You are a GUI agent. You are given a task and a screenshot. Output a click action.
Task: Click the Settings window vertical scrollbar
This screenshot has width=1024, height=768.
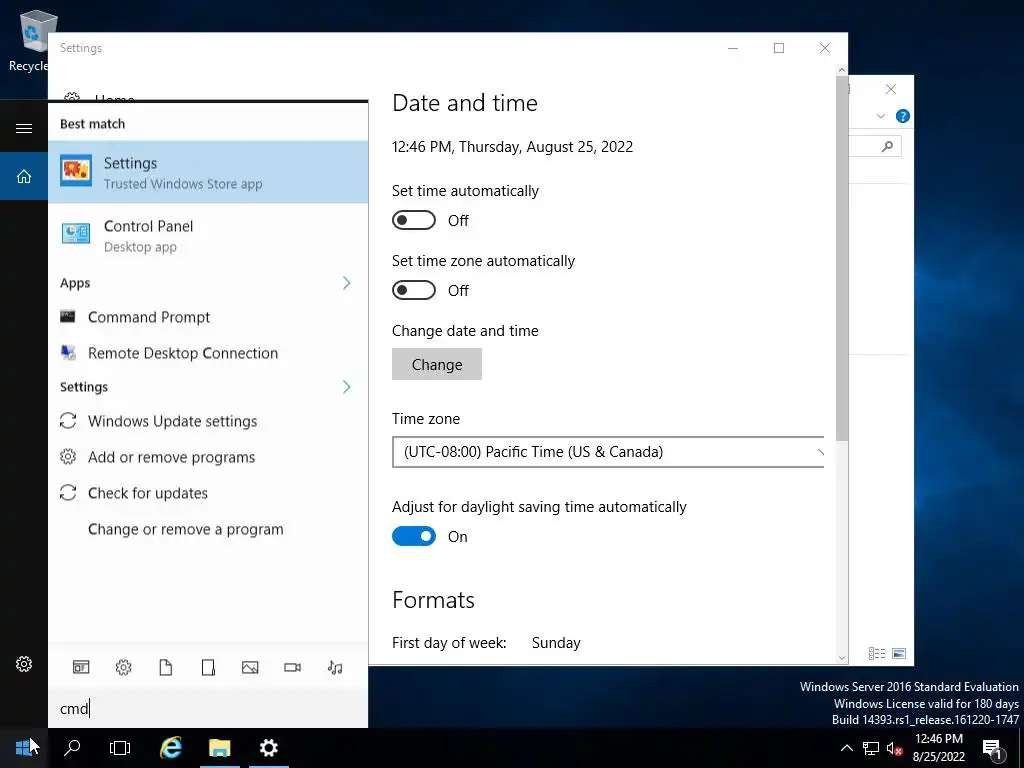[841, 258]
